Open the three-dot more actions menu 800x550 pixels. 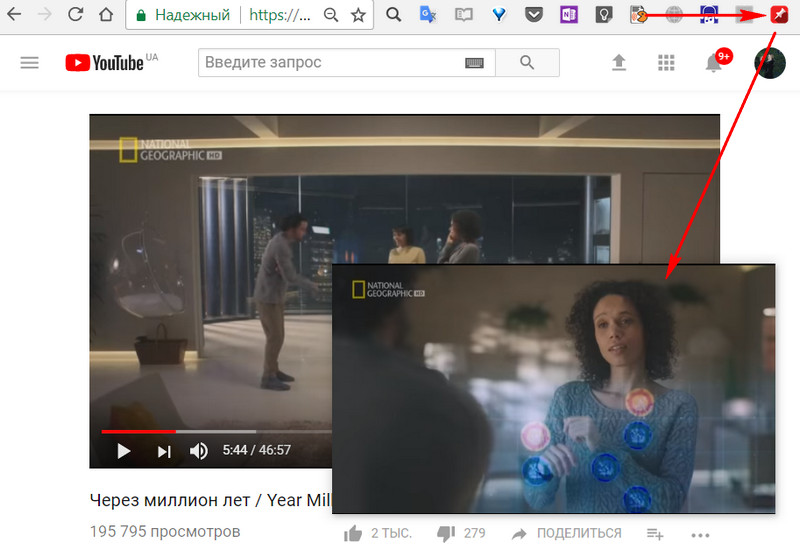pos(701,535)
